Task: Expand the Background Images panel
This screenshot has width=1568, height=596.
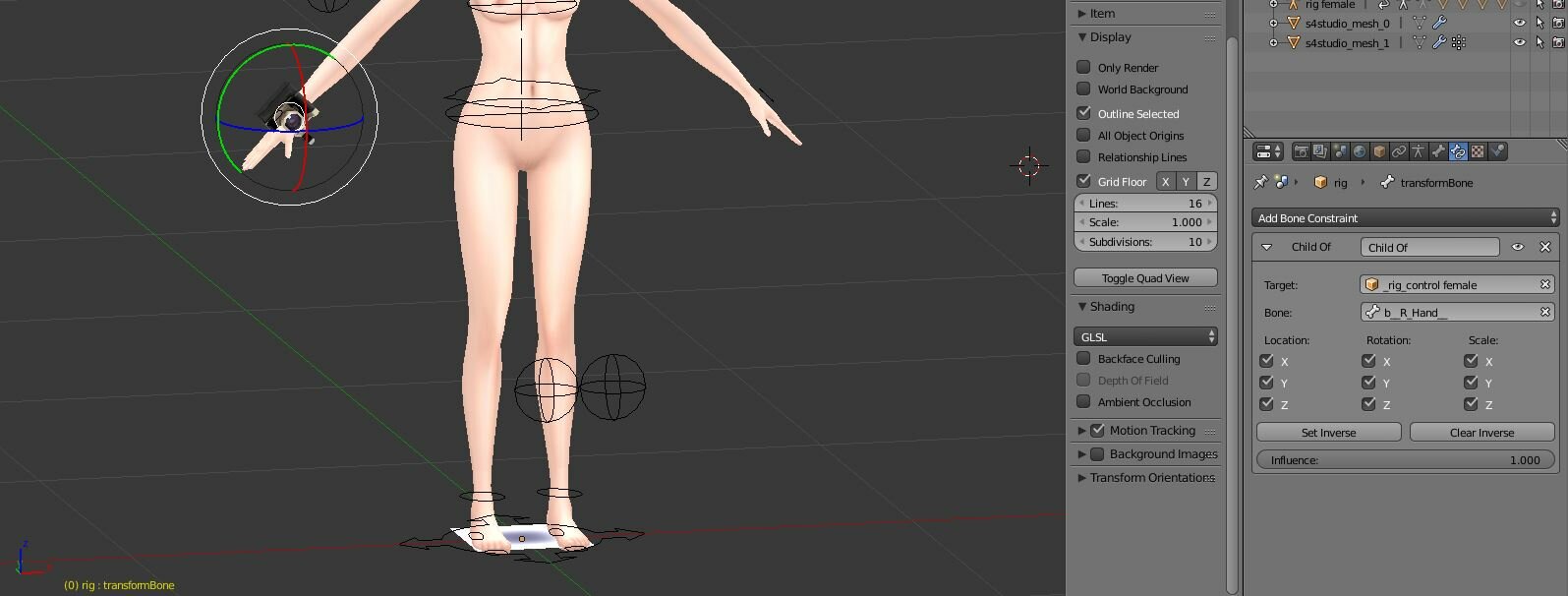Action: [x=1082, y=454]
